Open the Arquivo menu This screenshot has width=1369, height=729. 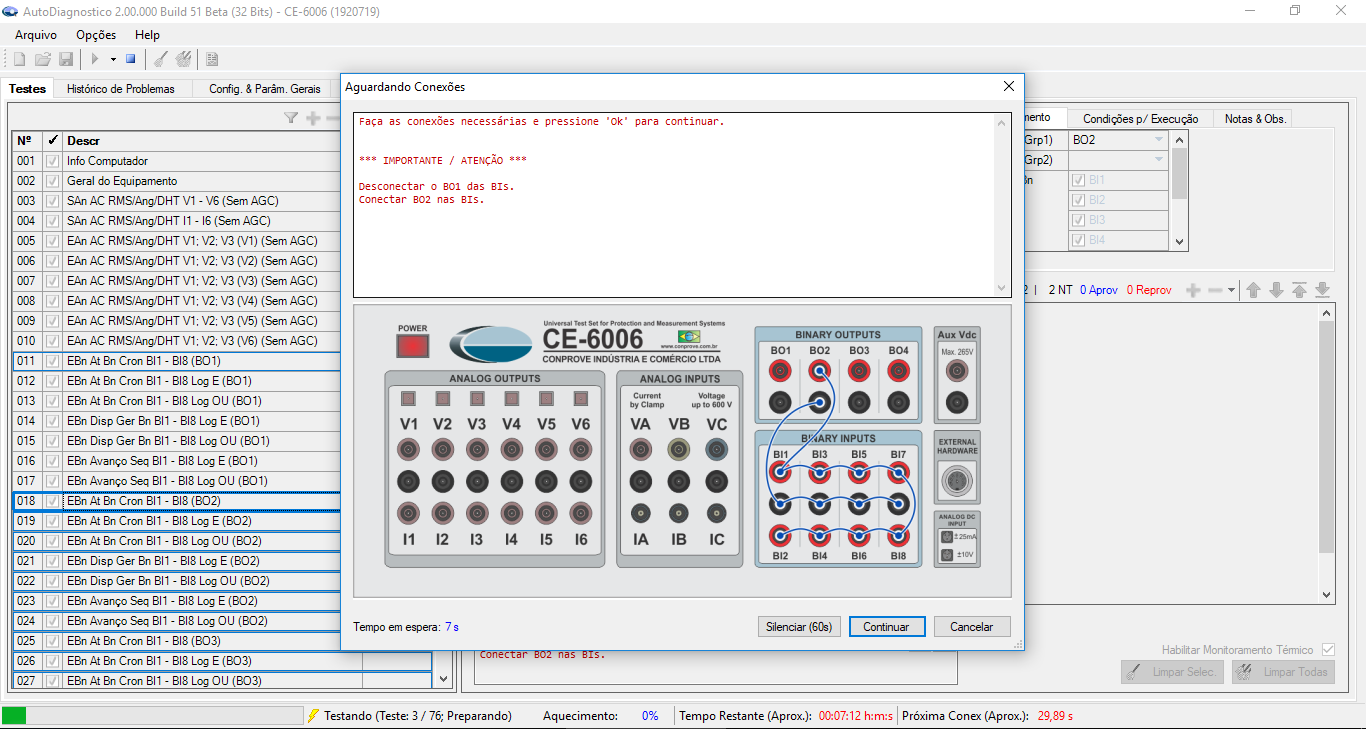click(x=36, y=35)
